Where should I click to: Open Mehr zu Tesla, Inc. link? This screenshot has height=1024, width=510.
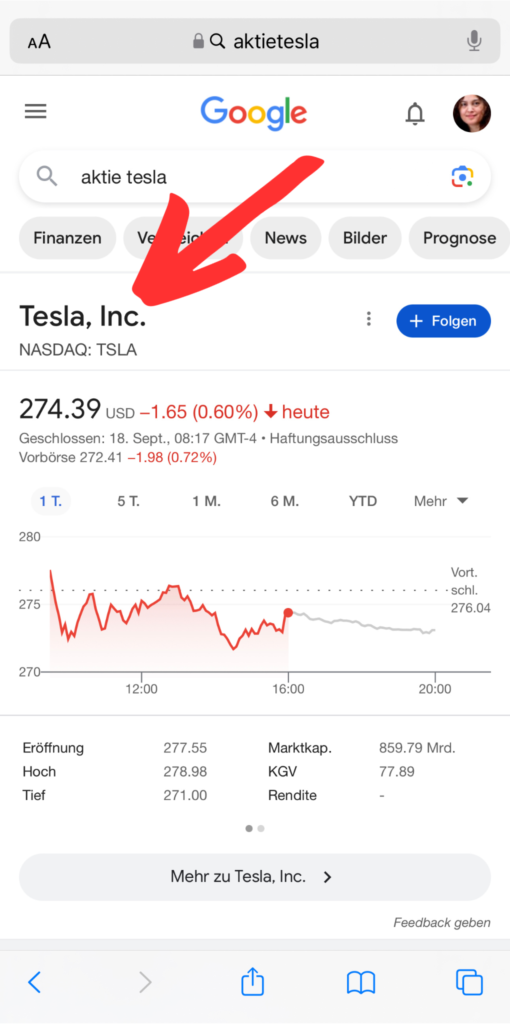(x=255, y=876)
